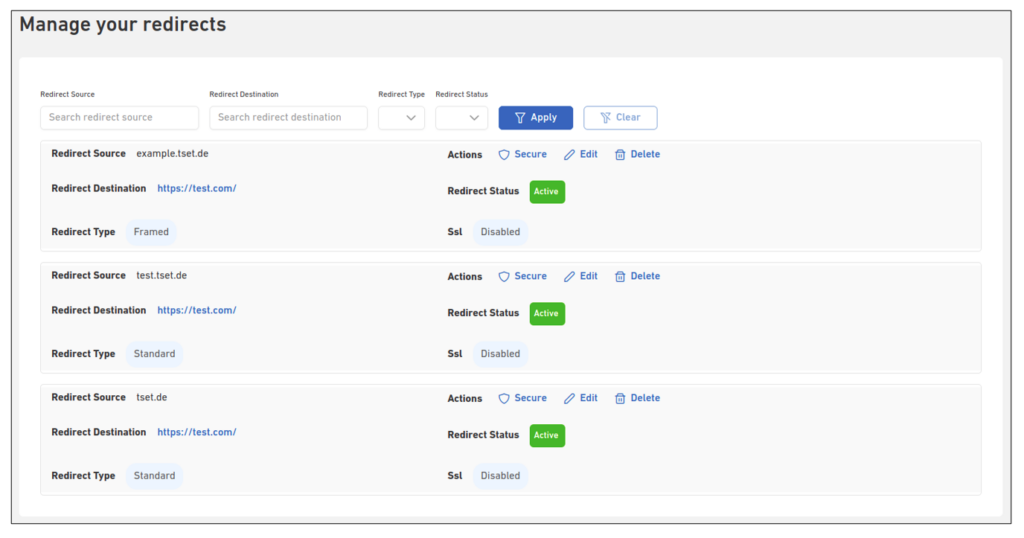Click the Secure shield icon for example.tset.de

[x=504, y=155]
